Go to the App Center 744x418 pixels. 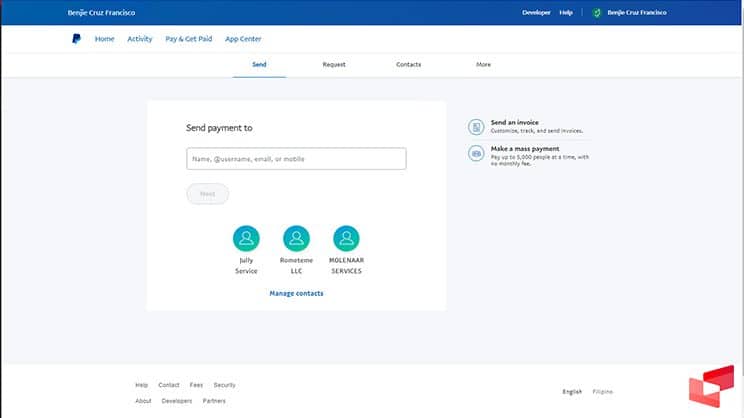[x=243, y=39]
